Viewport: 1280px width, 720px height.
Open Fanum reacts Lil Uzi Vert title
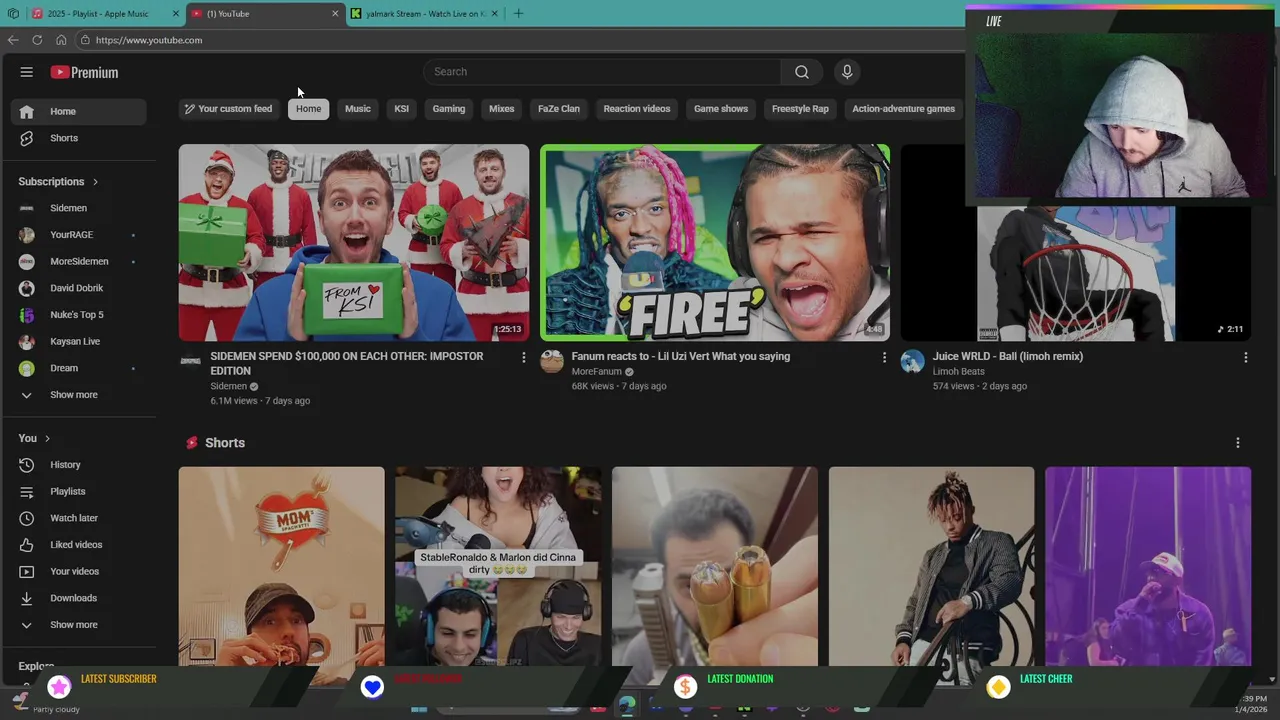pos(681,357)
